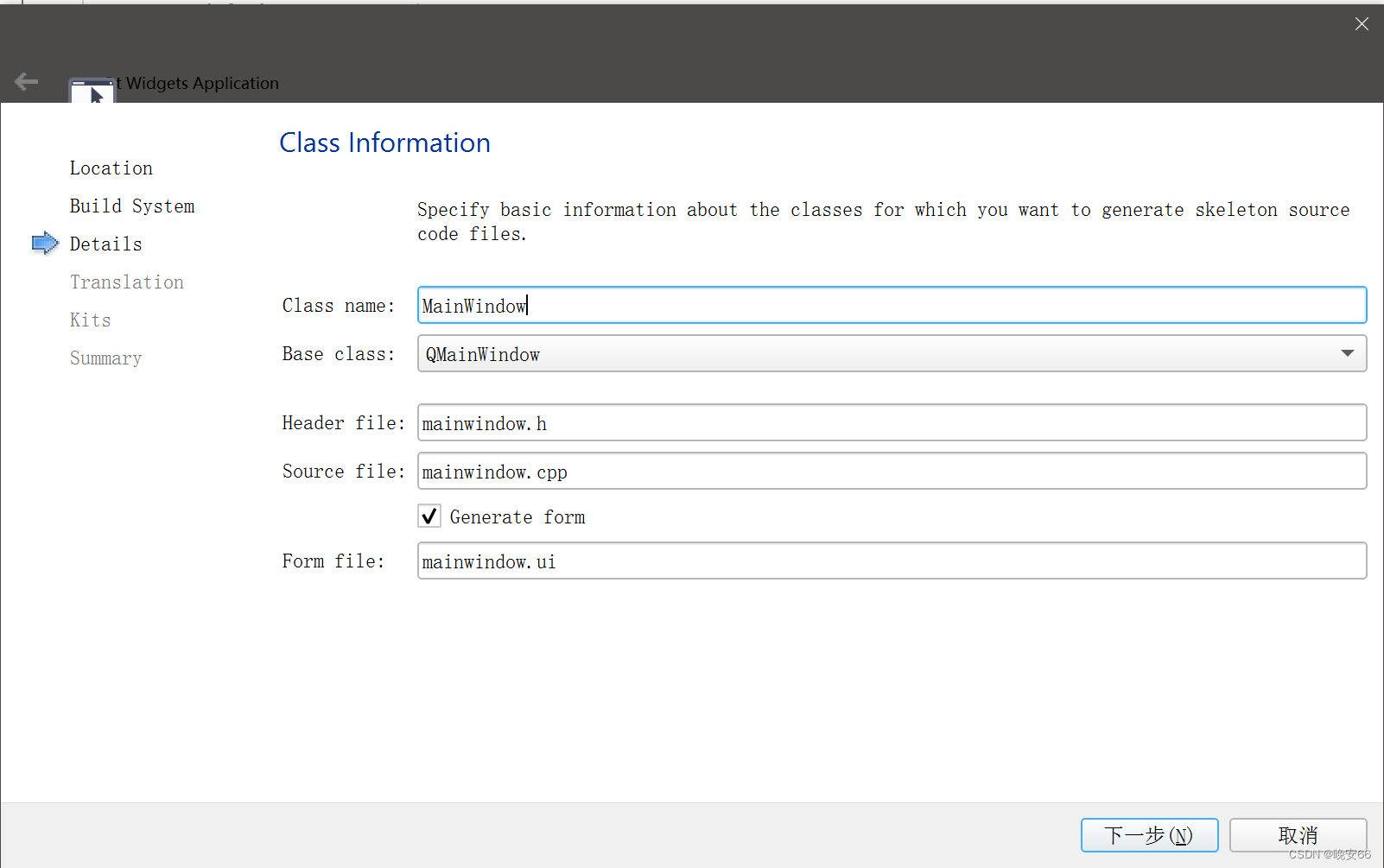
Task: Select the Kits wizard step
Action: 91,320
